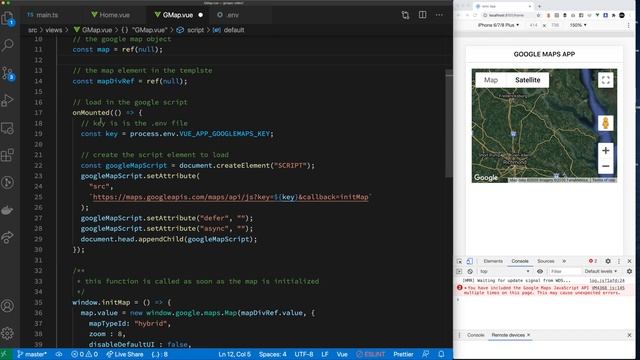640x360 pixels.
Task: Switch the map to Satellite view
Action: coord(527,80)
